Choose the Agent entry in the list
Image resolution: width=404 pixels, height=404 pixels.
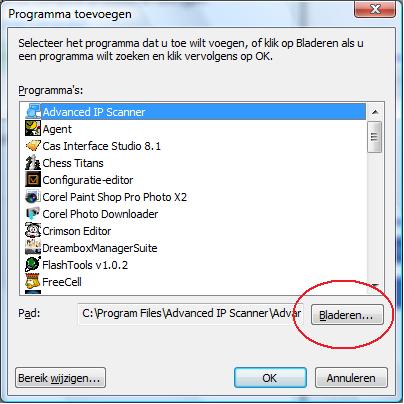coord(195,129)
